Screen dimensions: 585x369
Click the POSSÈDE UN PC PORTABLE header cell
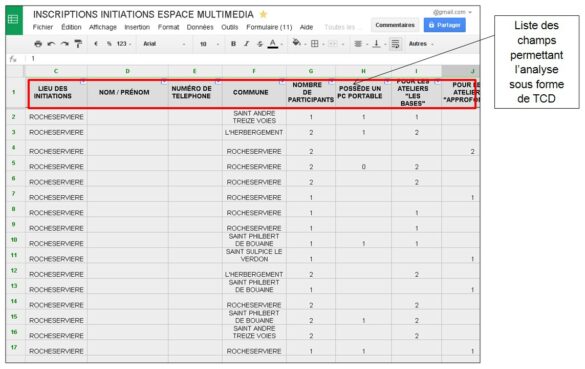coord(363,93)
